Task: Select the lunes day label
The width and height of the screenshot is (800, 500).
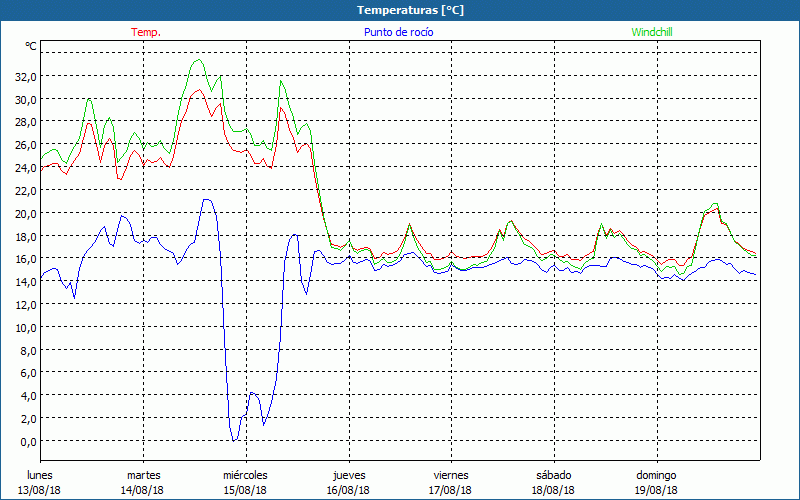Action: coord(41,475)
